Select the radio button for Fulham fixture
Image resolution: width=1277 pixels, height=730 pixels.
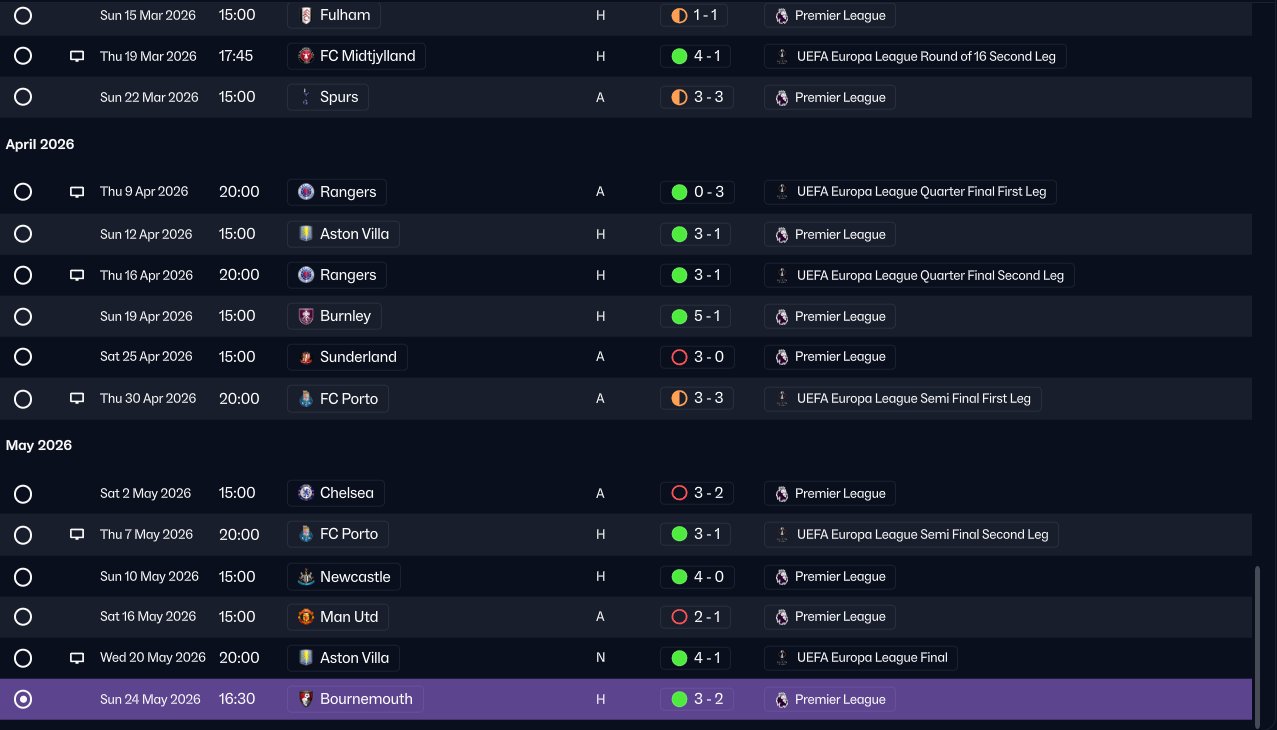click(23, 15)
